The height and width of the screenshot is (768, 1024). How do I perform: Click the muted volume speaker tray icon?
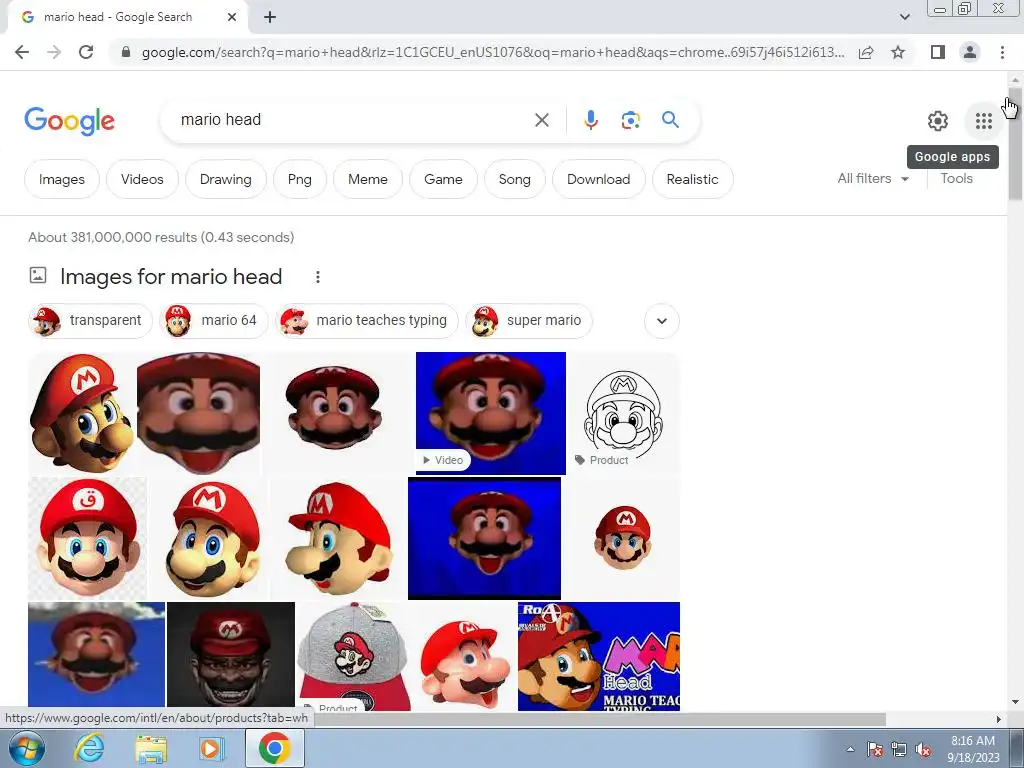(923, 749)
